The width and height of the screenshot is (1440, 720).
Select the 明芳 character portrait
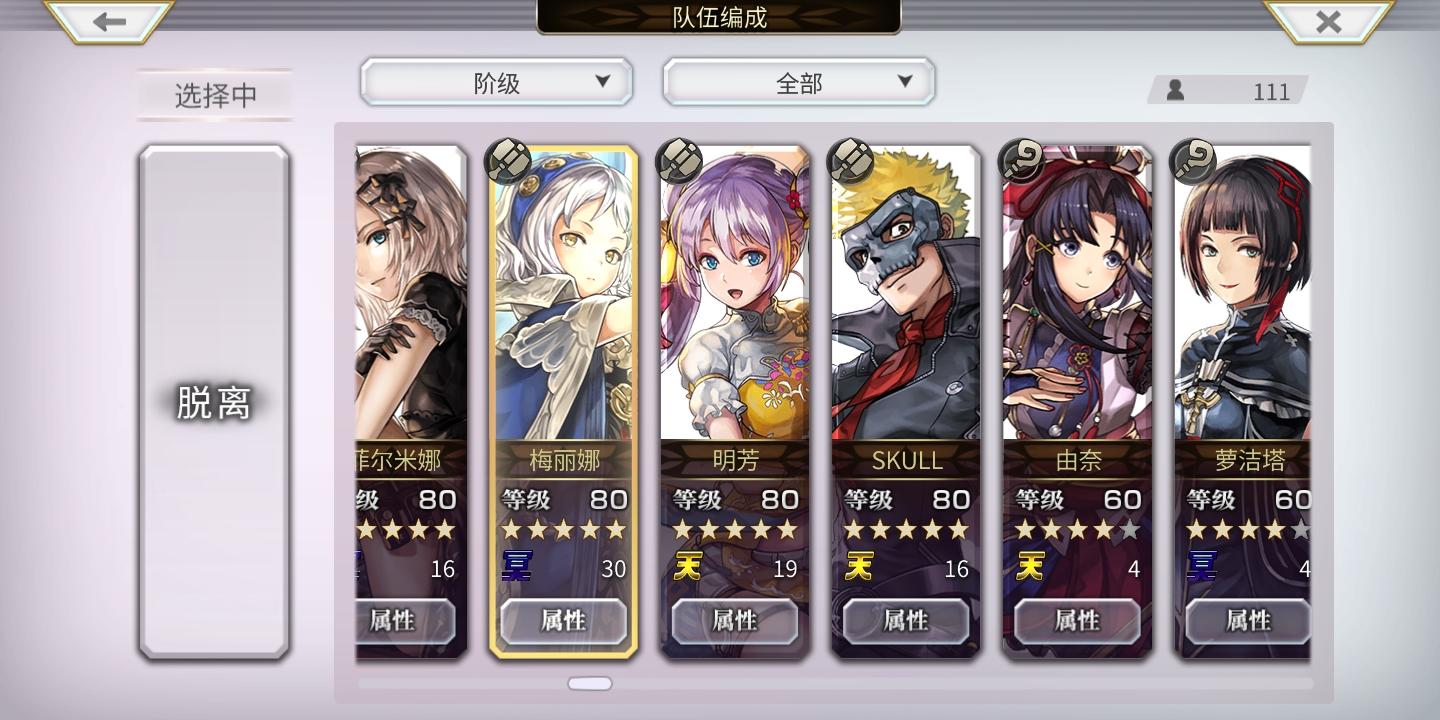(x=735, y=293)
